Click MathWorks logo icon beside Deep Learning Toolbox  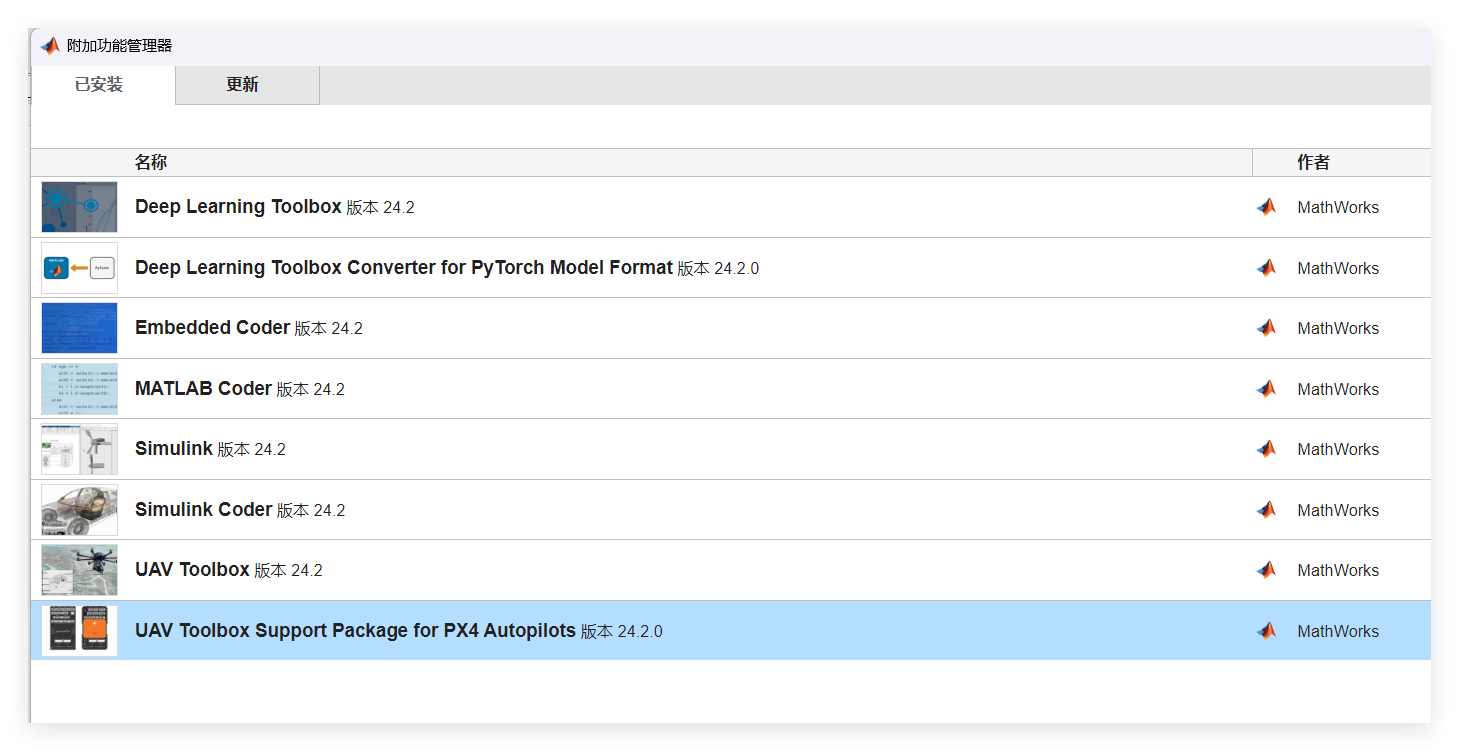click(1267, 207)
